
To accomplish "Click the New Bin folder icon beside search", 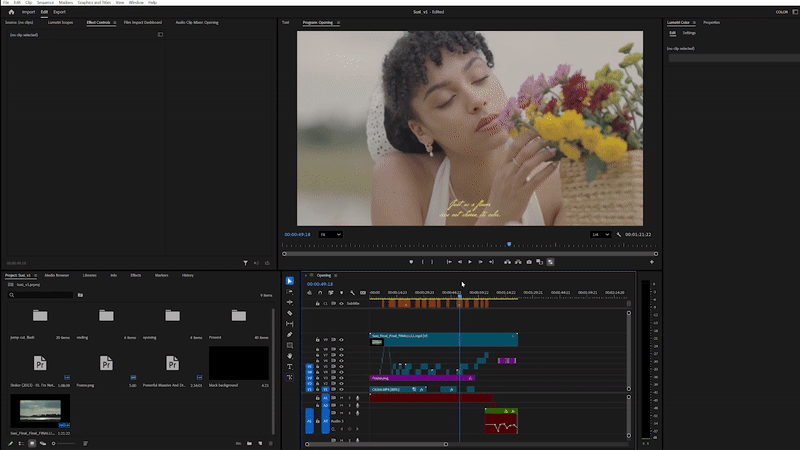I will click(80, 295).
